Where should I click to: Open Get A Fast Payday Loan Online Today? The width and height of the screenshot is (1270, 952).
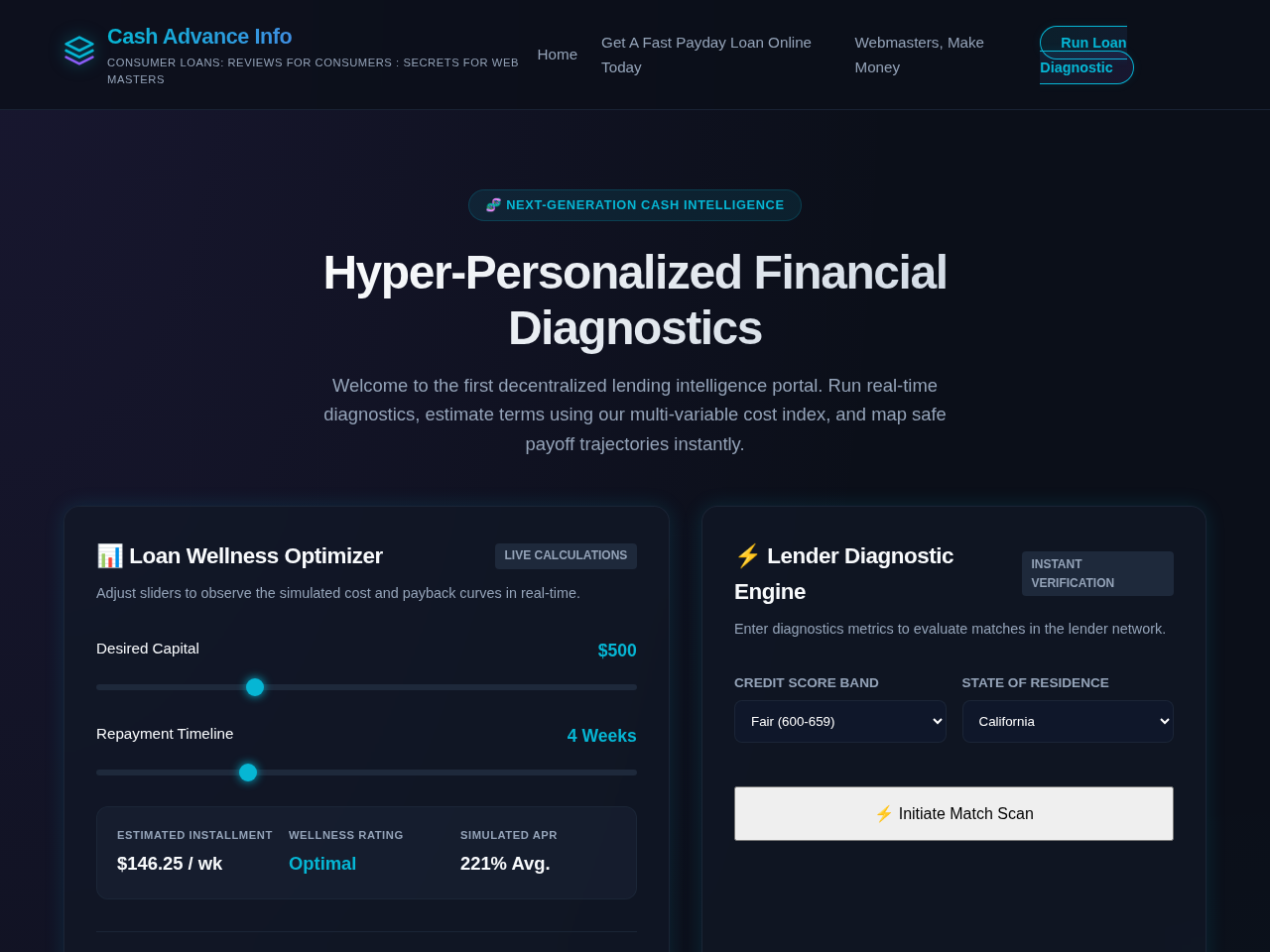(706, 55)
